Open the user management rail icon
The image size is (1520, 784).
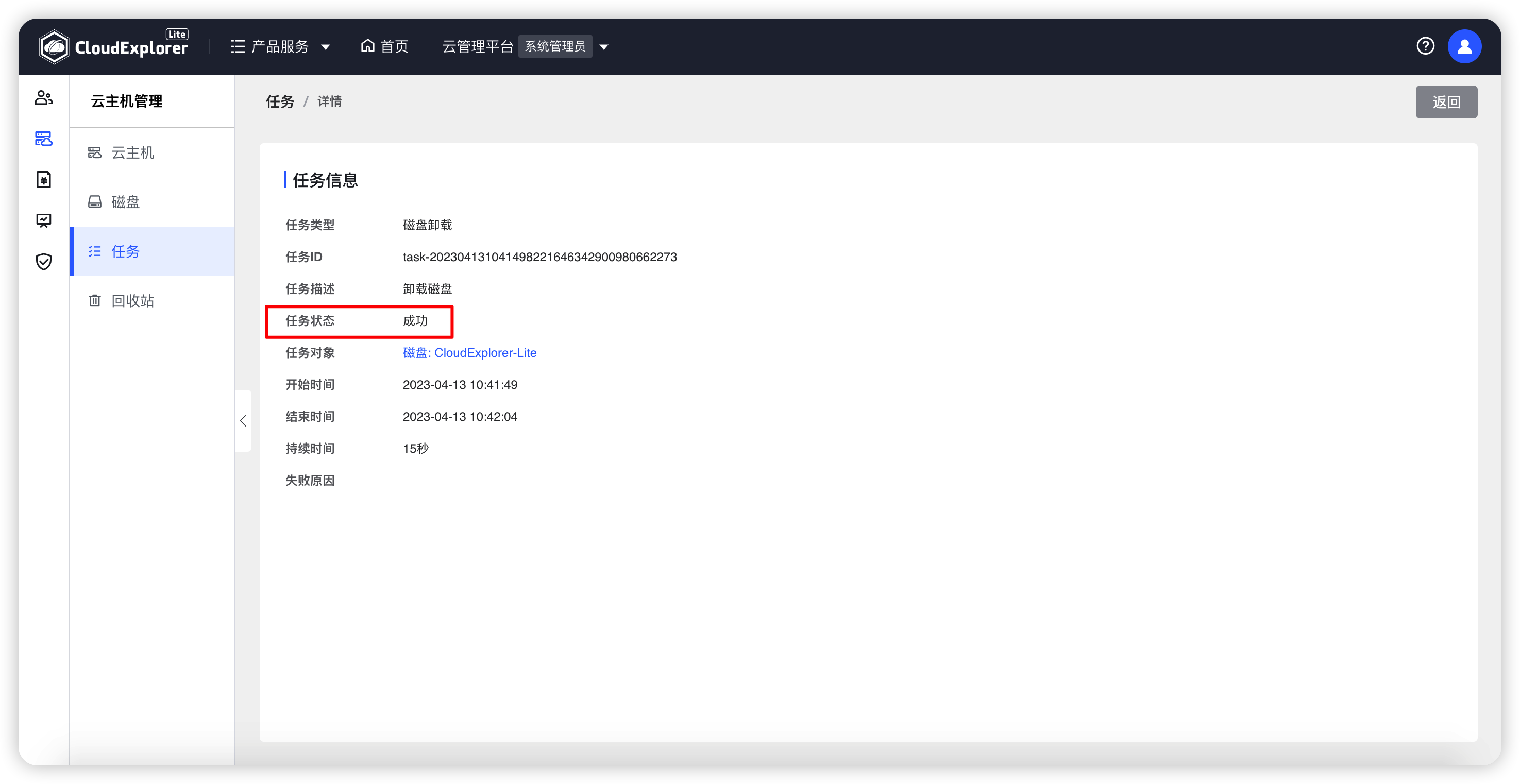click(44, 98)
